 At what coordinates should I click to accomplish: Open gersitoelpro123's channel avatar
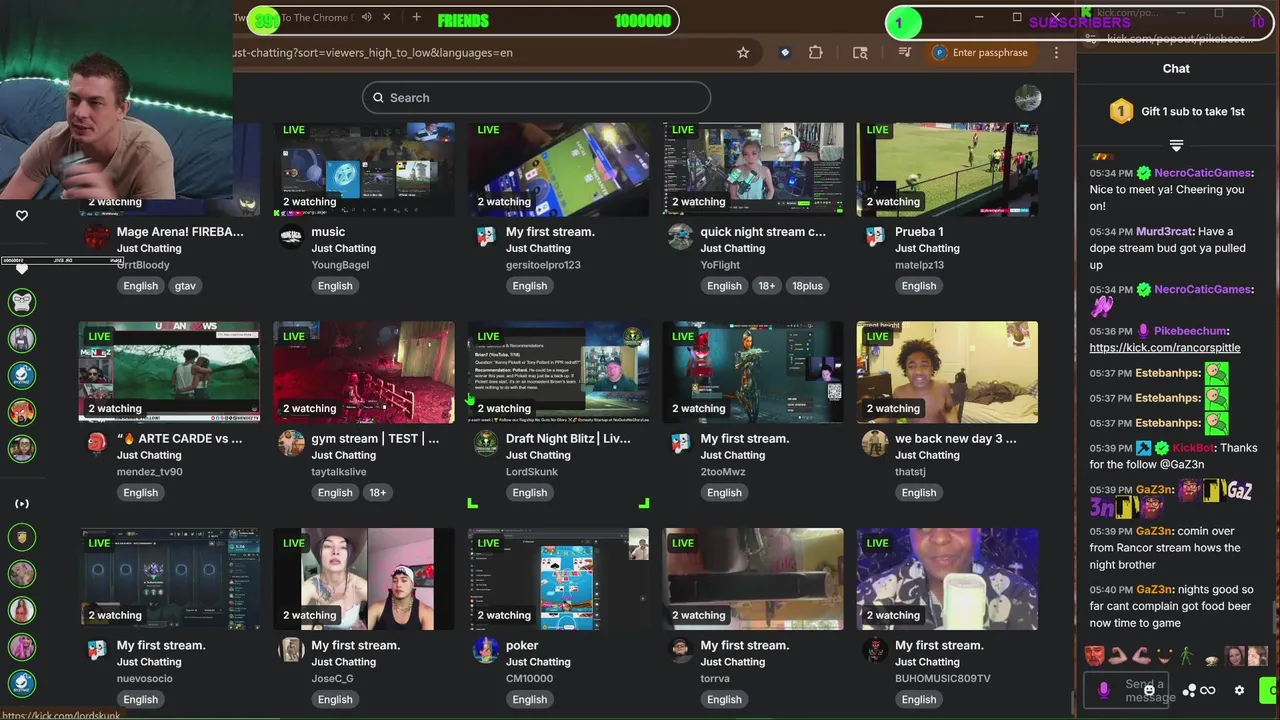tap(486, 237)
